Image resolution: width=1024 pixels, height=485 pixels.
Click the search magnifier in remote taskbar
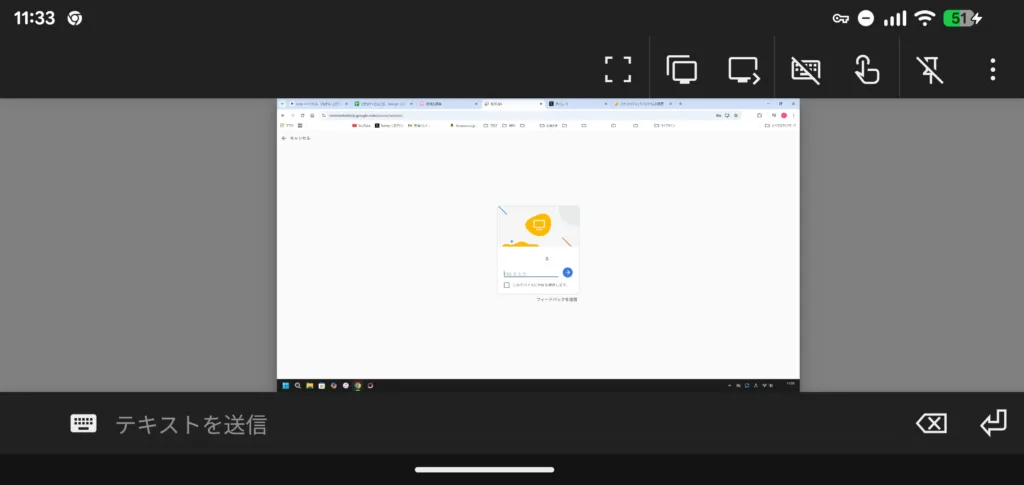(298, 386)
